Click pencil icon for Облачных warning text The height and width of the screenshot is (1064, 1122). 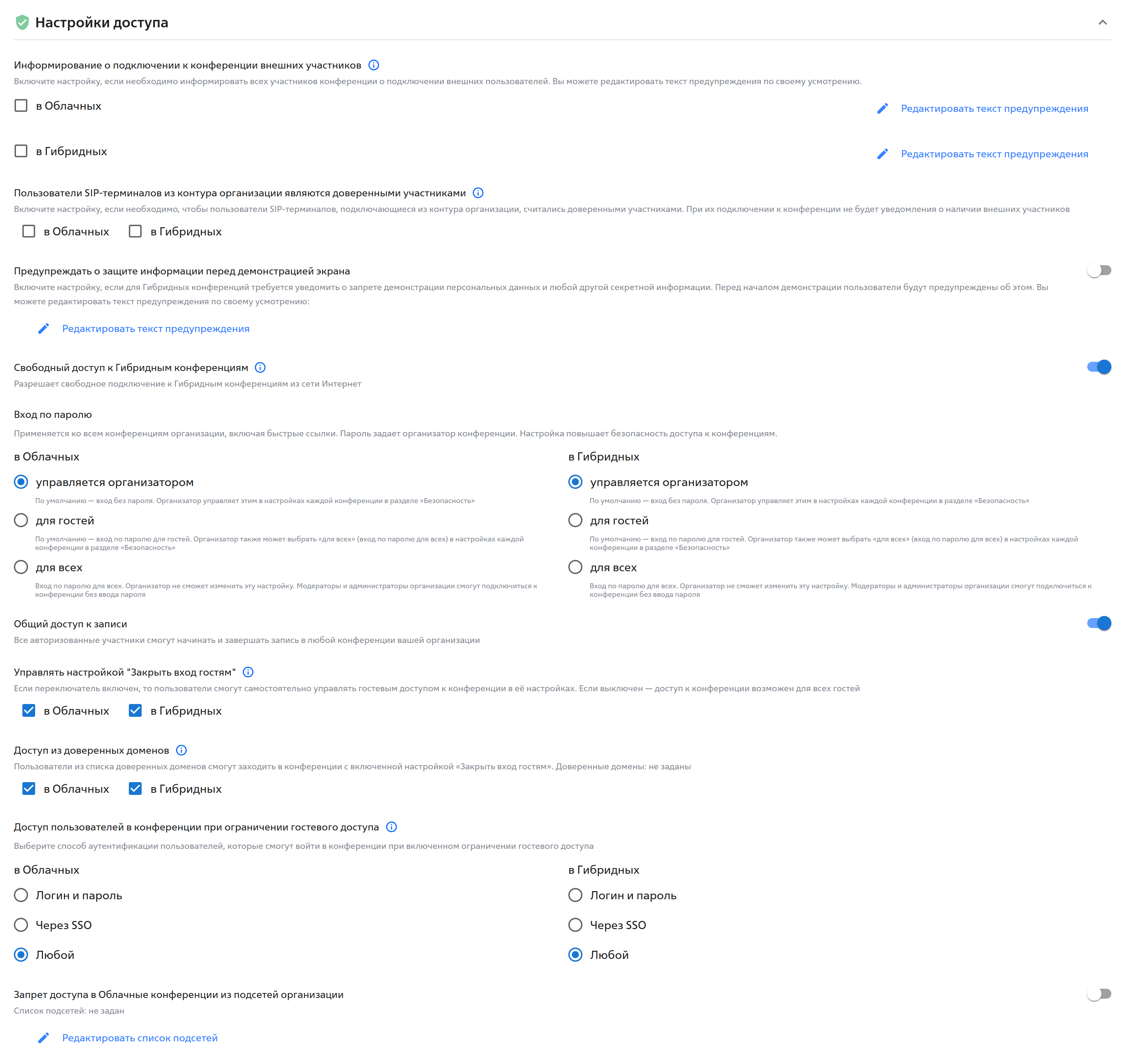[x=882, y=108]
